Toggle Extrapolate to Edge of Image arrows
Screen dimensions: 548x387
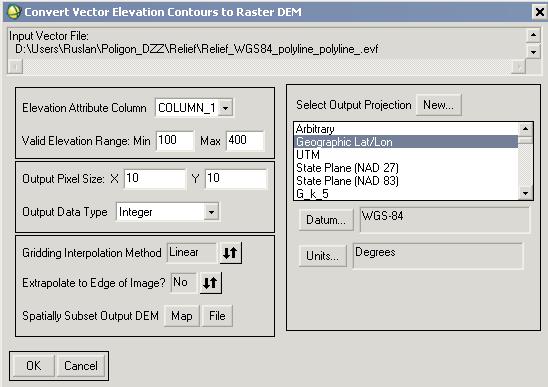point(210,283)
